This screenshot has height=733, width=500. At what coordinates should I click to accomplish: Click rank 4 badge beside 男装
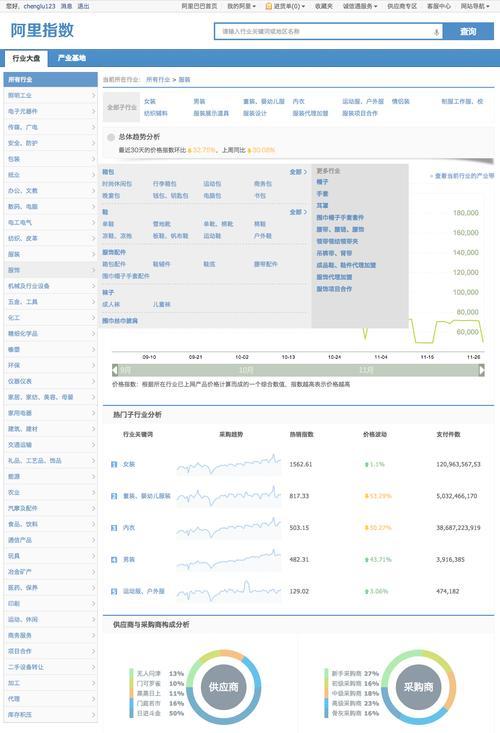click(x=114, y=559)
